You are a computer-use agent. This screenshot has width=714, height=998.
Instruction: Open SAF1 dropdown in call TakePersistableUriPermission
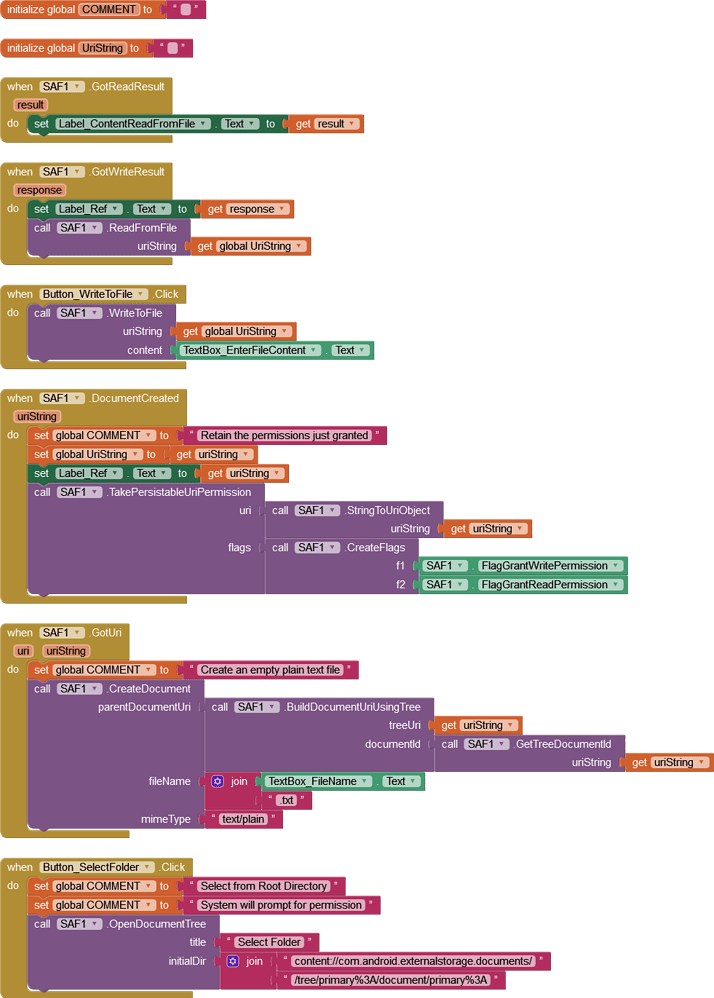click(x=80, y=492)
